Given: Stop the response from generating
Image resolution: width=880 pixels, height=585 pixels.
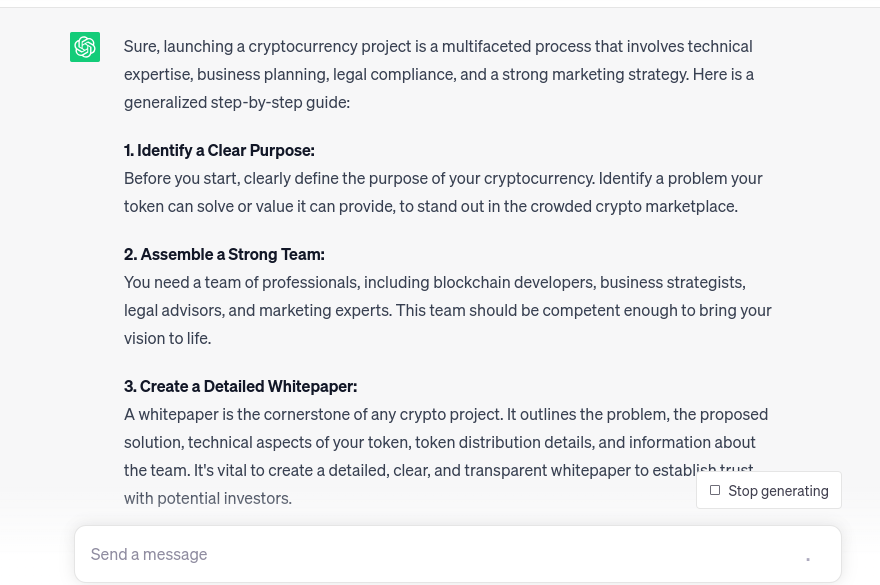Looking at the screenshot, I should tap(769, 490).
